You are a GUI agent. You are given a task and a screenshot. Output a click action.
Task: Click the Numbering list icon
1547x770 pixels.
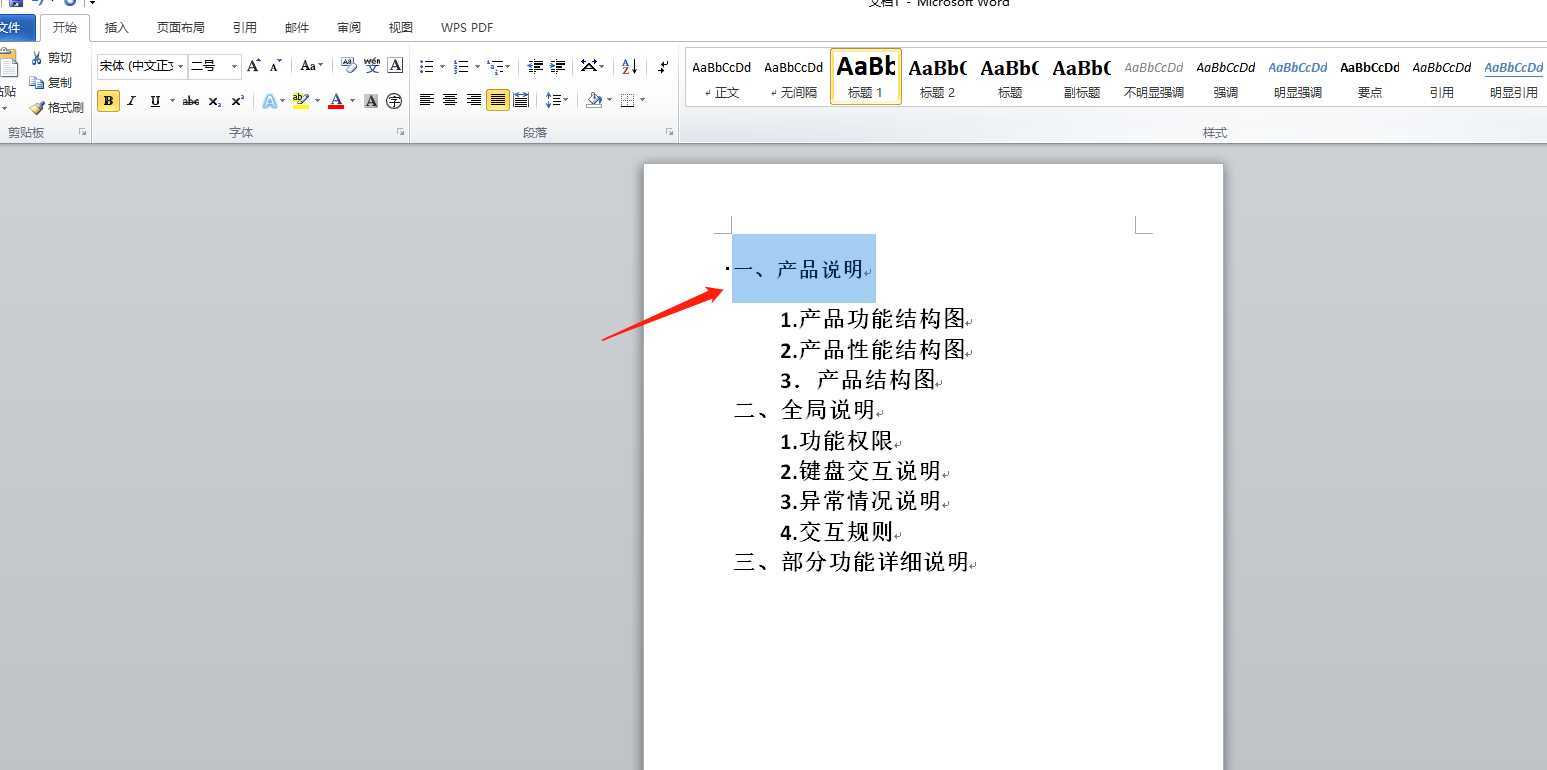(461, 66)
